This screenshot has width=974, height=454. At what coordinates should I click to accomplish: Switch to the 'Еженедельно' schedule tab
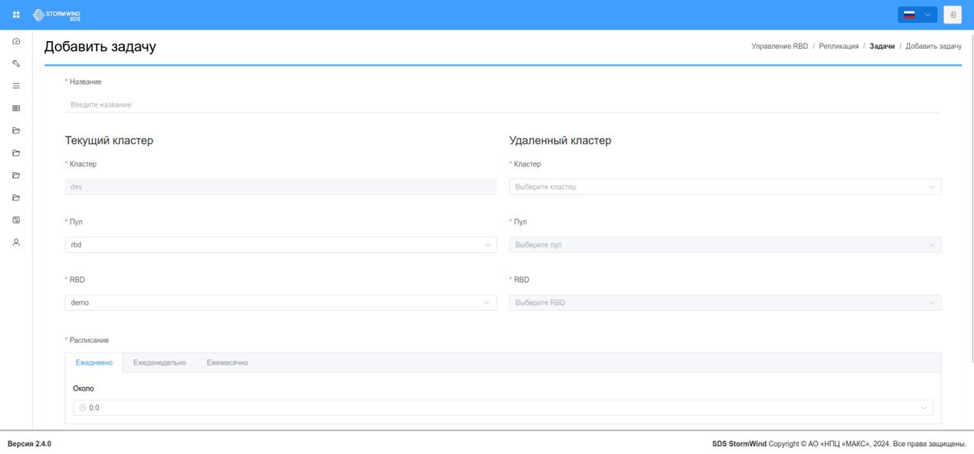(x=160, y=363)
